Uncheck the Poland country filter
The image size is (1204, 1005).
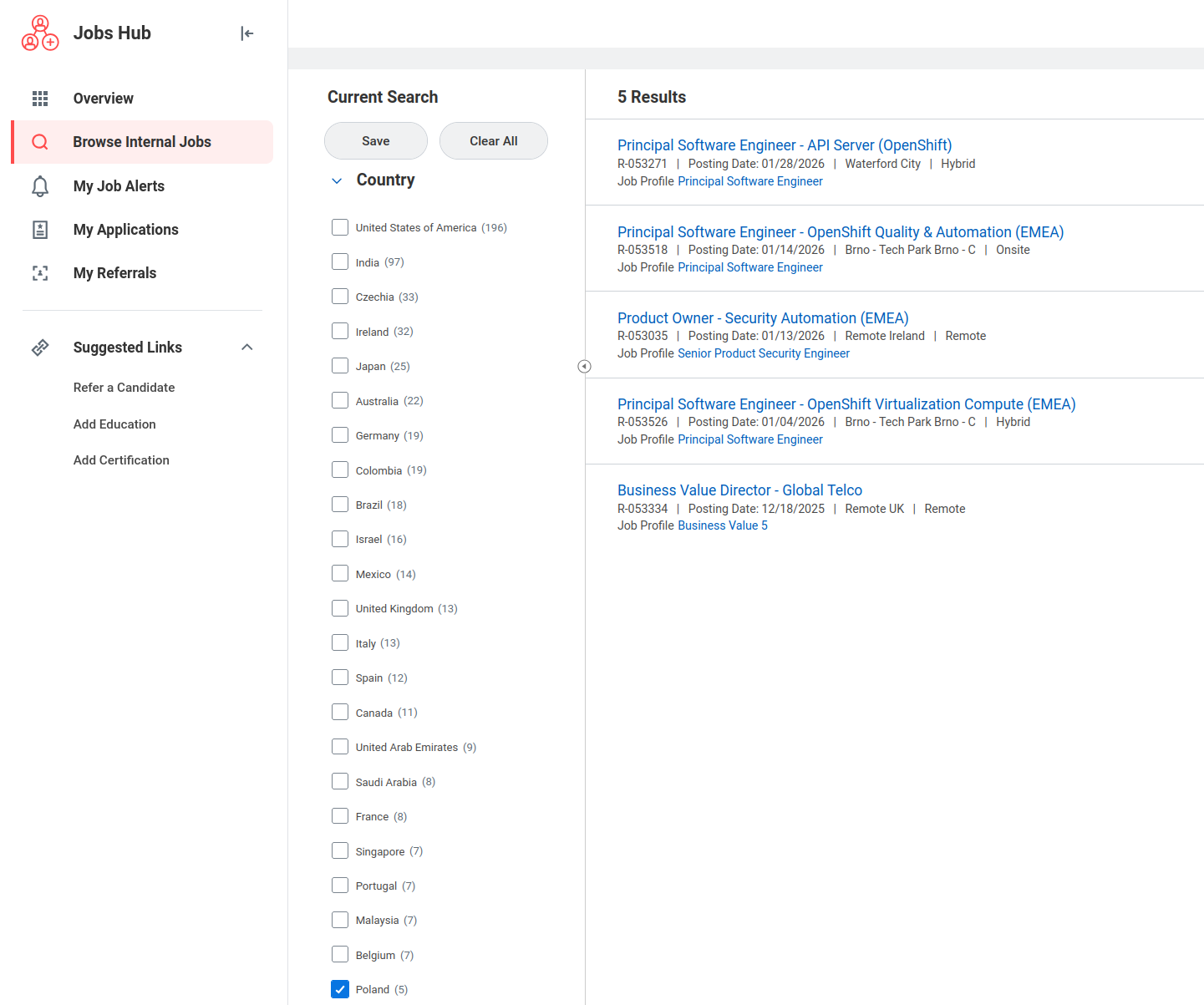click(340, 989)
